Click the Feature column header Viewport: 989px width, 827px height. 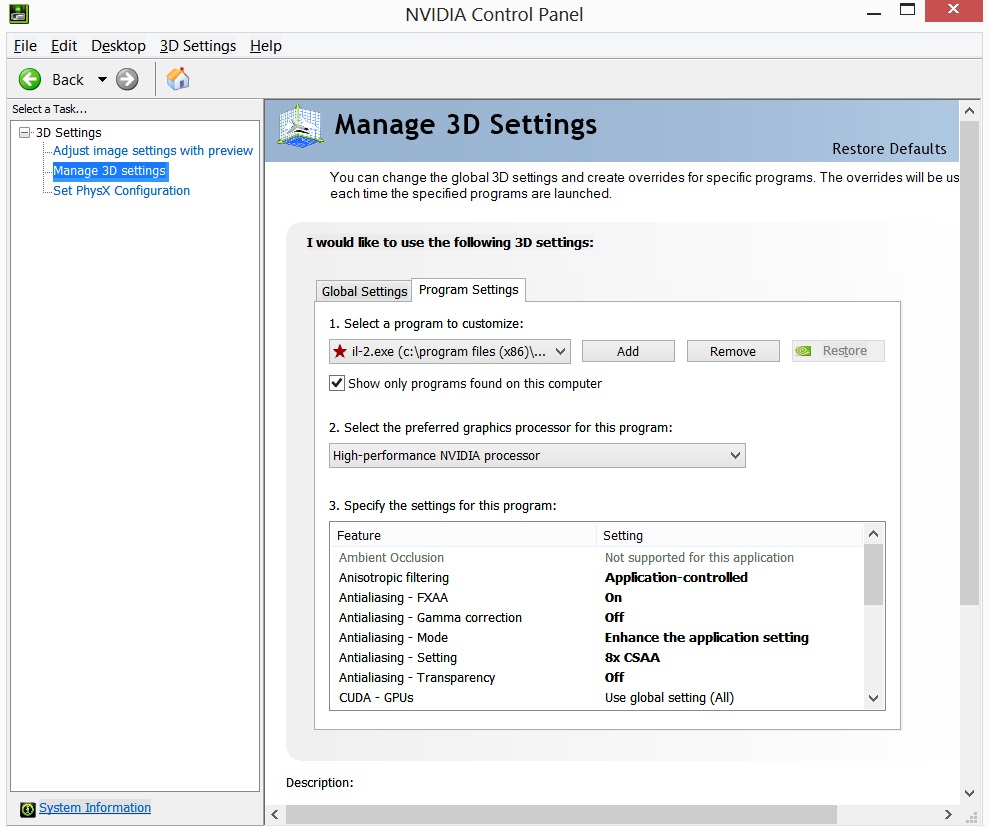[x=463, y=536]
